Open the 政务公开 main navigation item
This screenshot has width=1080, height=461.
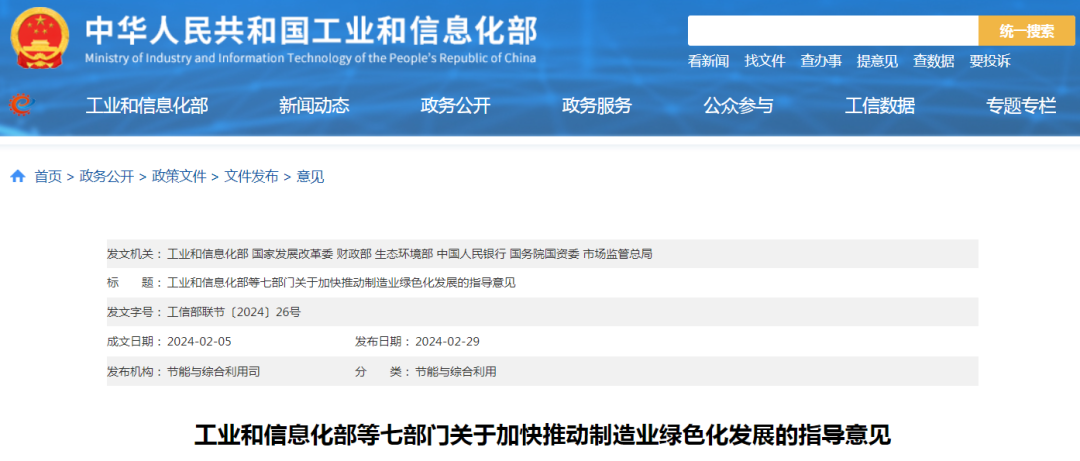coord(455,106)
